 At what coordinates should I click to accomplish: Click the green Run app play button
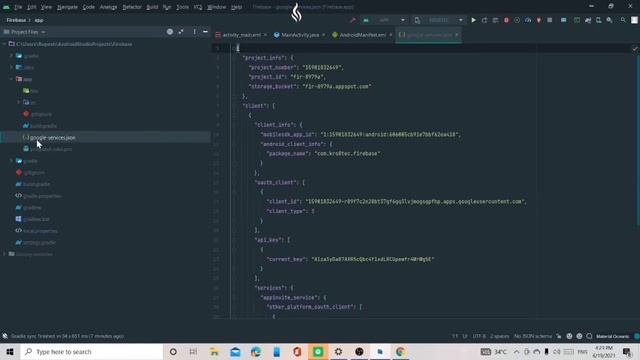[473, 20]
